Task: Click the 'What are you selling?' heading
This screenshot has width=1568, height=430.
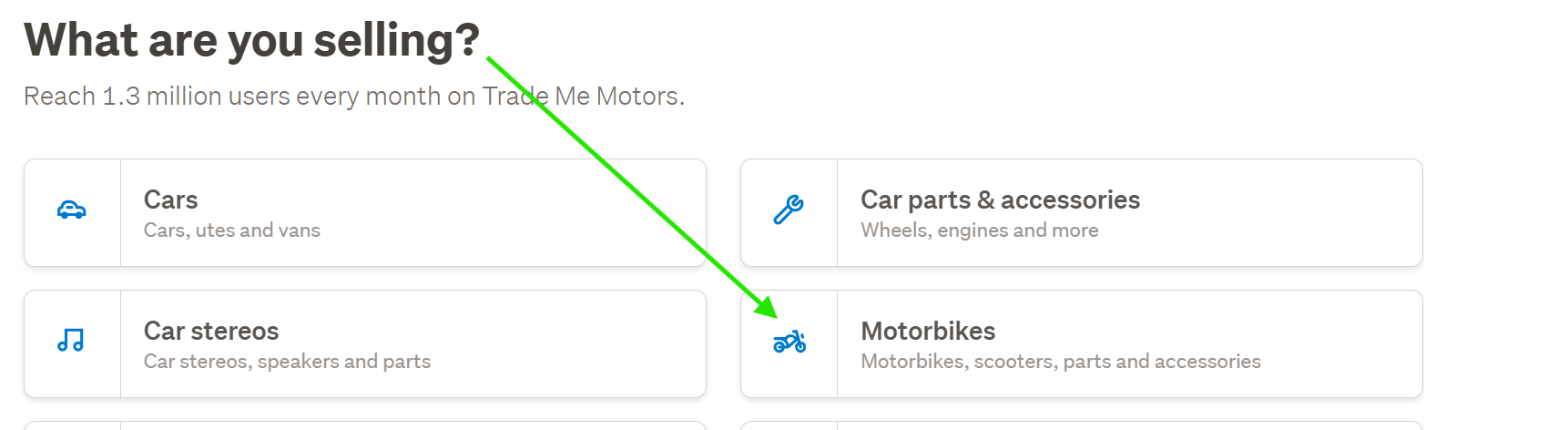Action: (251, 41)
